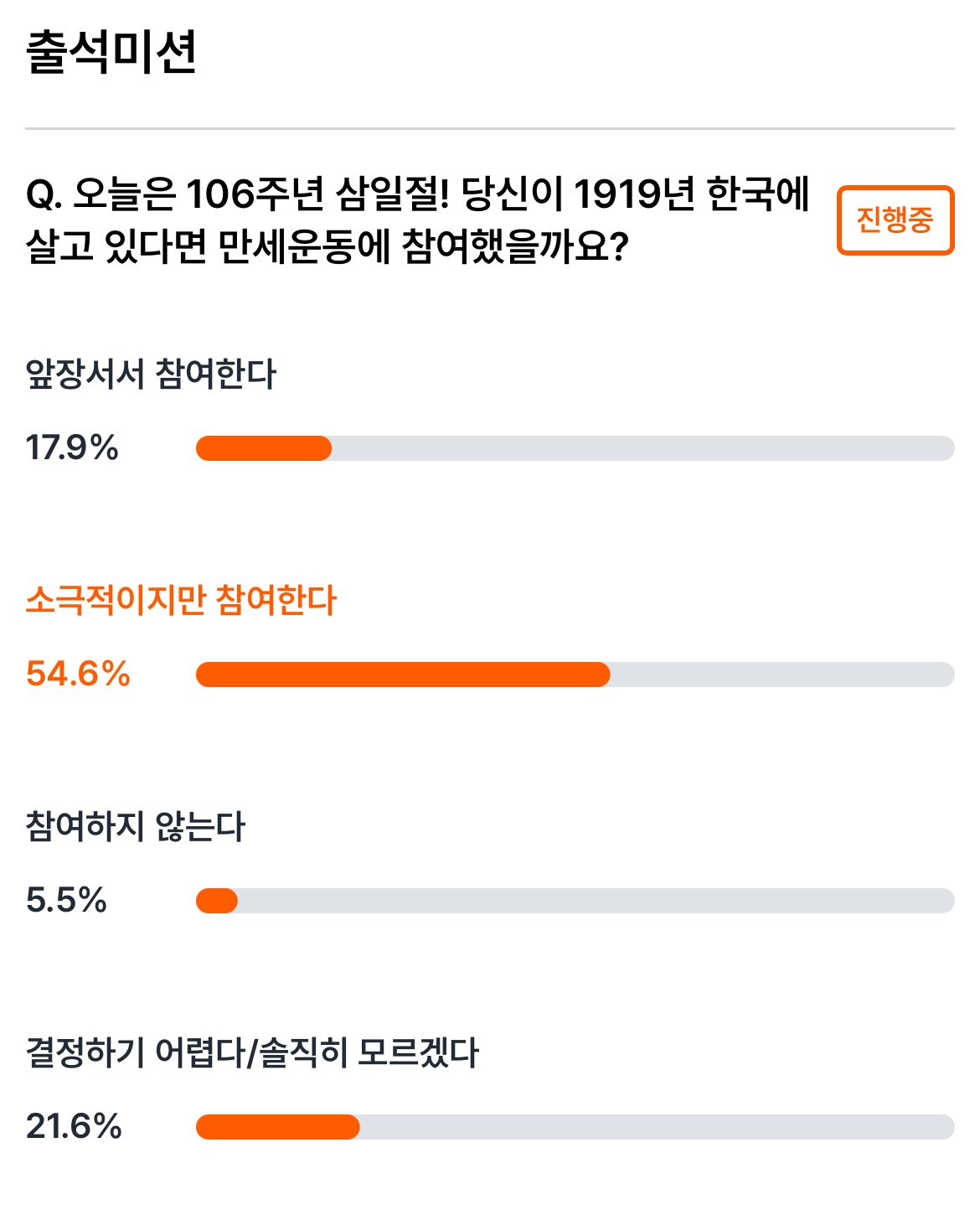Click the 진행중 status badge
This screenshot has height=1215, width=980.
pyautogui.click(x=895, y=220)
